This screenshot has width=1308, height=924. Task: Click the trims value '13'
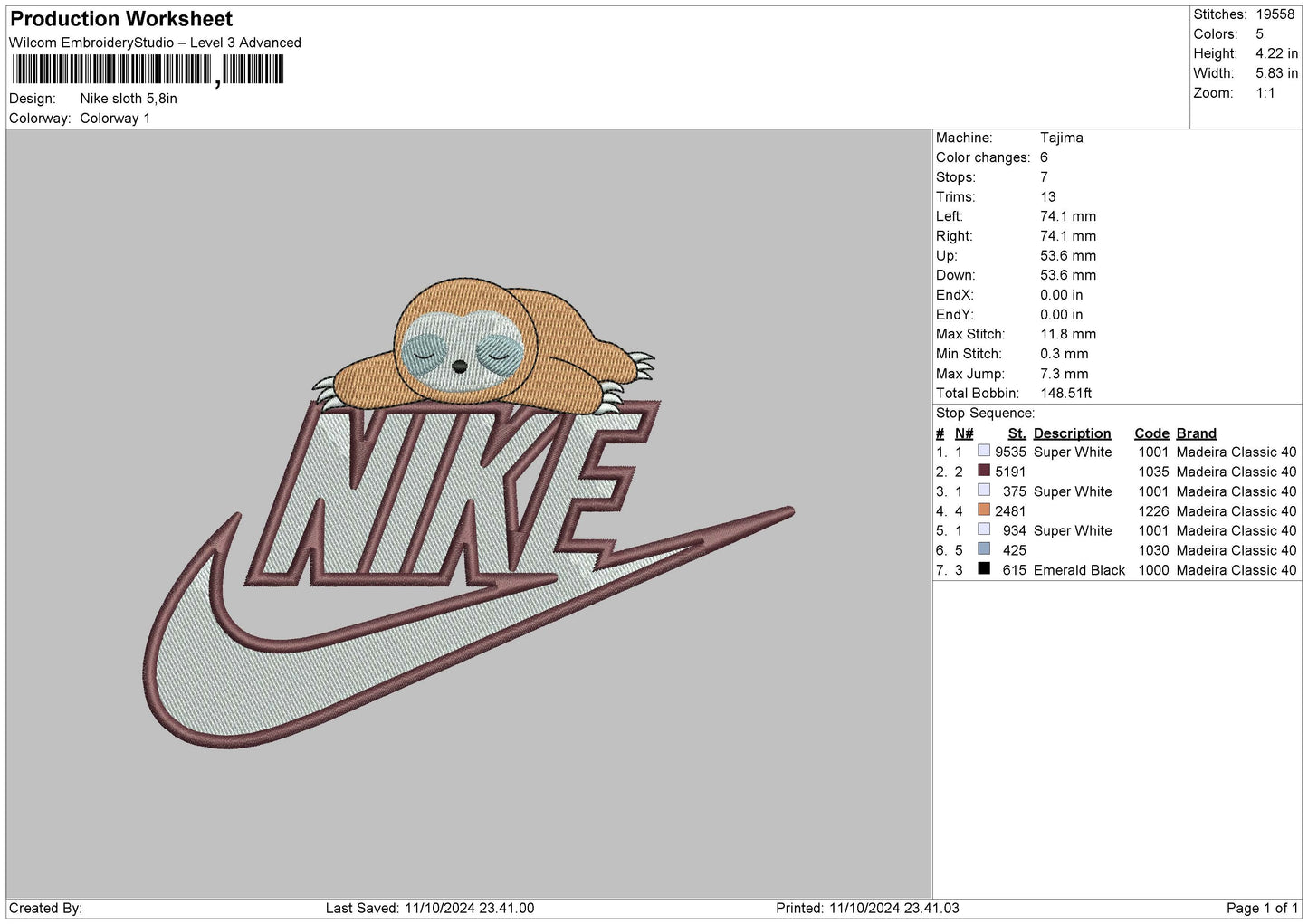[1048, 196]
